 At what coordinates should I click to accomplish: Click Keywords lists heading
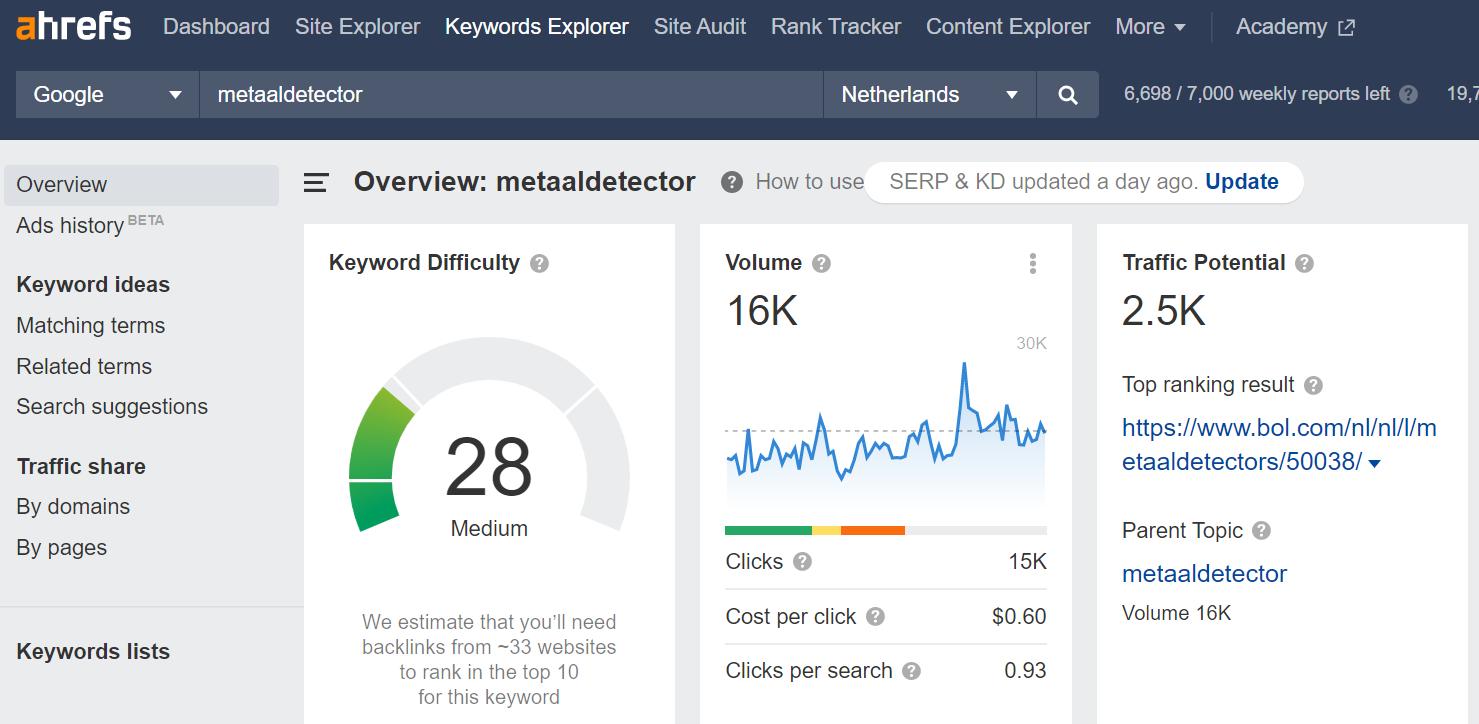point(93,652)
